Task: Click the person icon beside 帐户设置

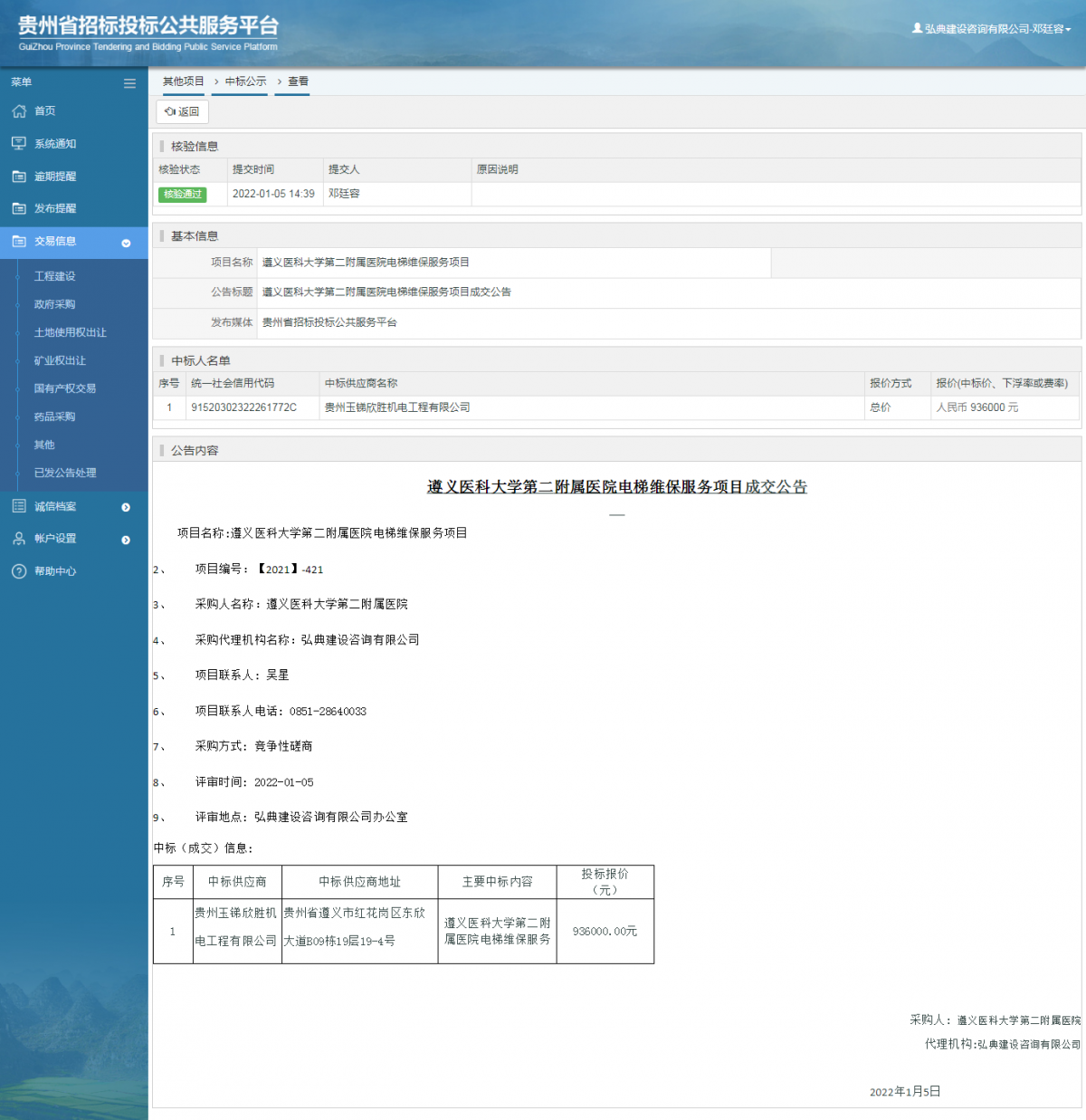Action: (x=19, y=538)
